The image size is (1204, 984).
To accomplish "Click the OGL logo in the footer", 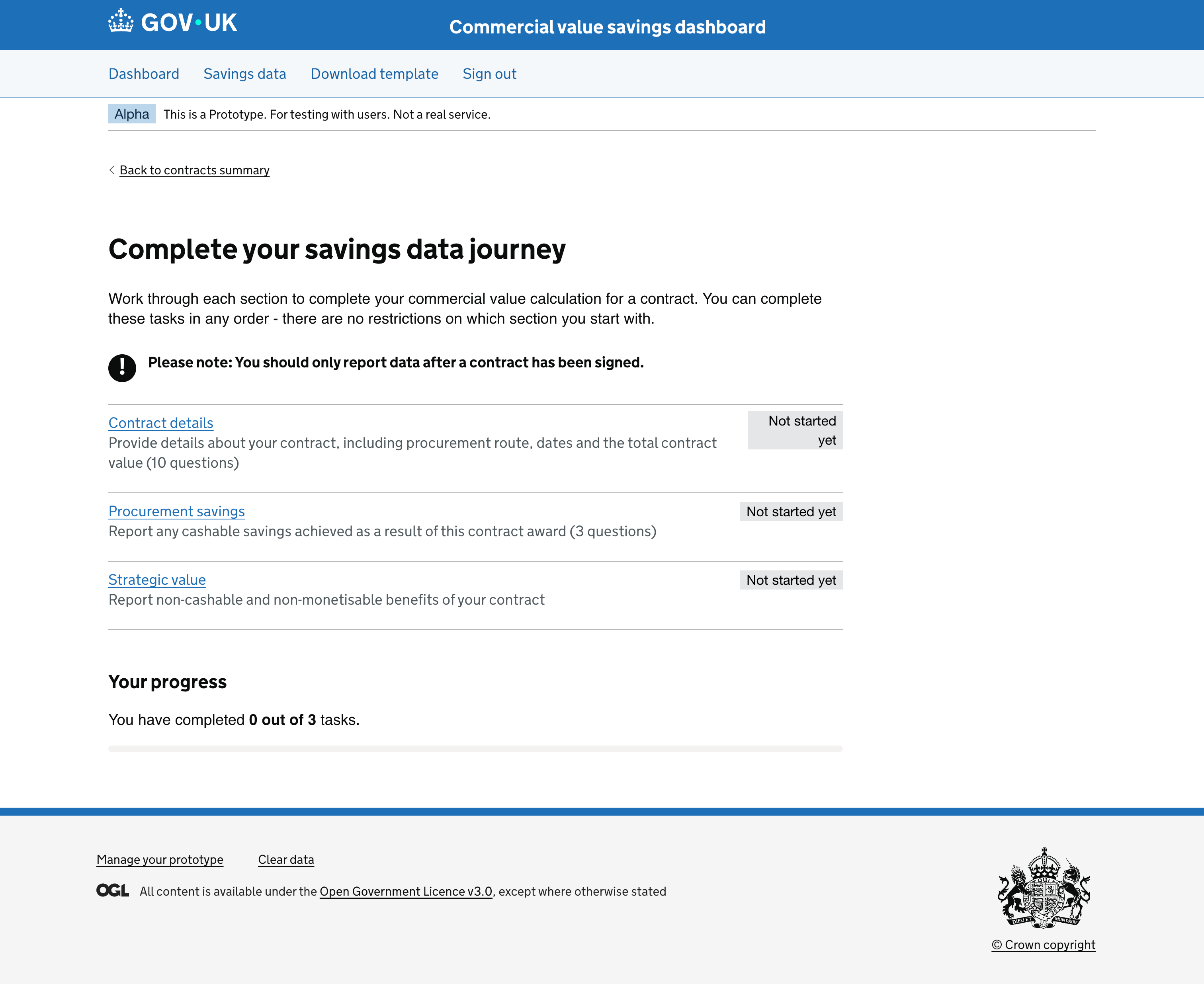I will [x=113, y=890].
